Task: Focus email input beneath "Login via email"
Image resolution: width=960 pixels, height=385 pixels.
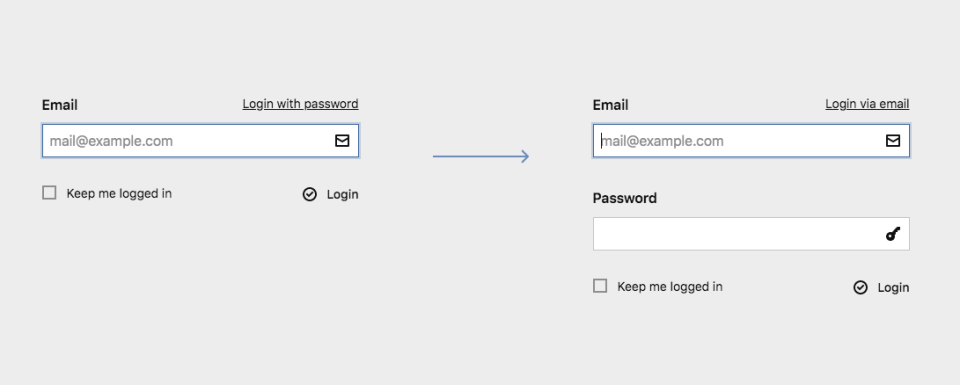Action: pyautogui.click(x=751, y=141)
